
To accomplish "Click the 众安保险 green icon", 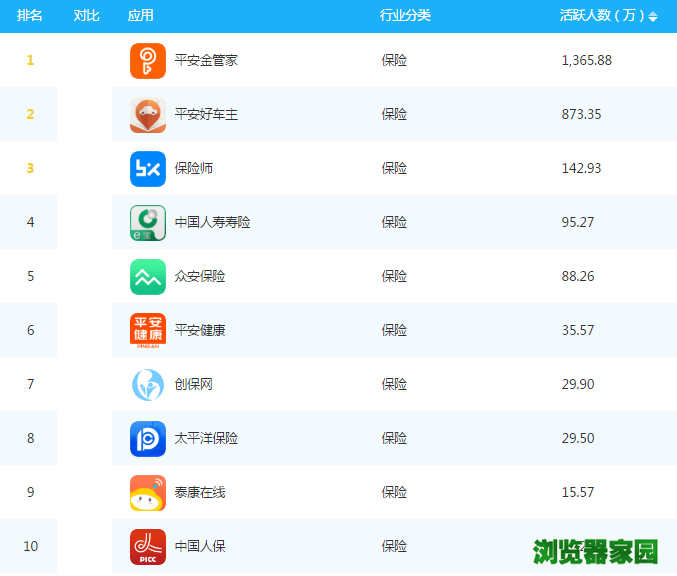I will click(x=147, y=277).
